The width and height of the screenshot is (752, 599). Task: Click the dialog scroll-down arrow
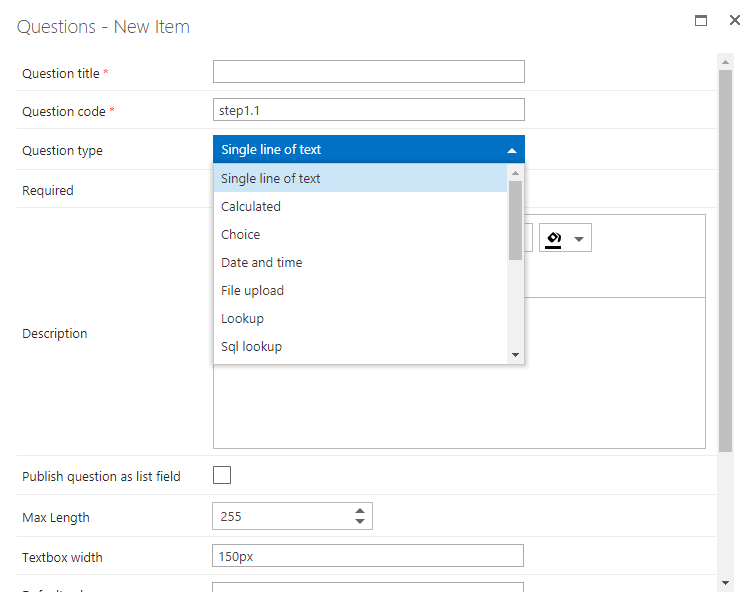pos(725,583)
